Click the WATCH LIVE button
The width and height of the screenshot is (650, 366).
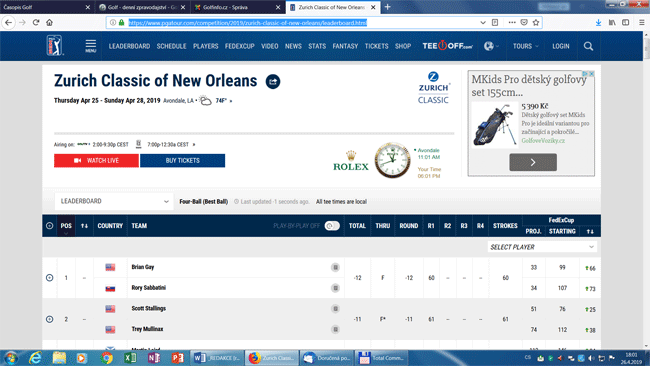[96, 160]
